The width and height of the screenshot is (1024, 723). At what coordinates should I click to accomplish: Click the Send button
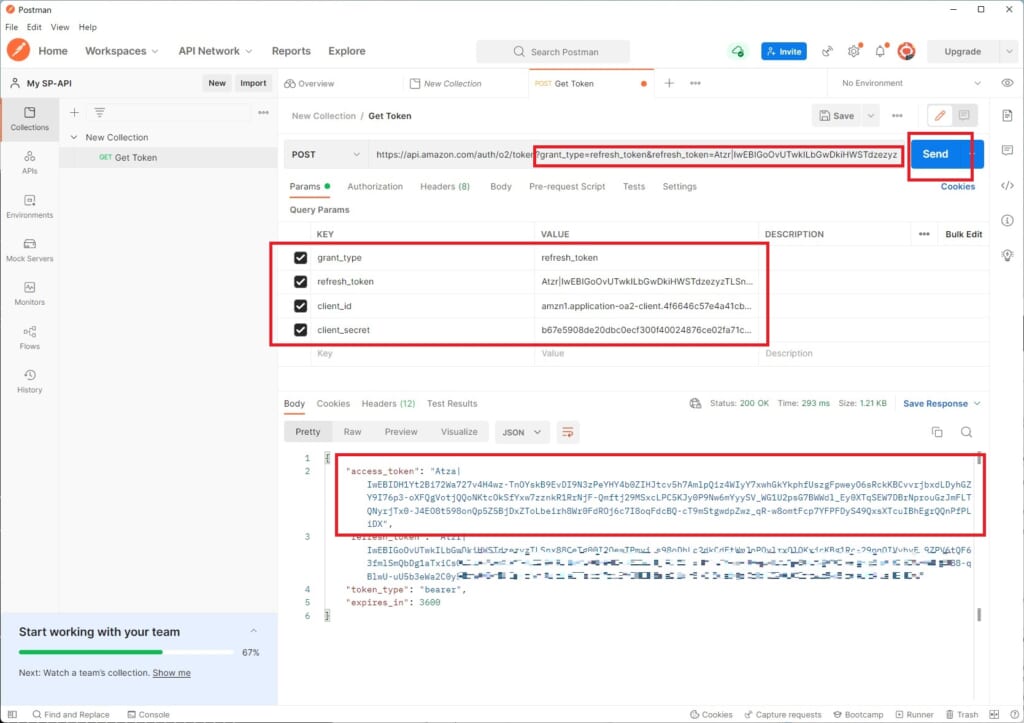(935, 154)
